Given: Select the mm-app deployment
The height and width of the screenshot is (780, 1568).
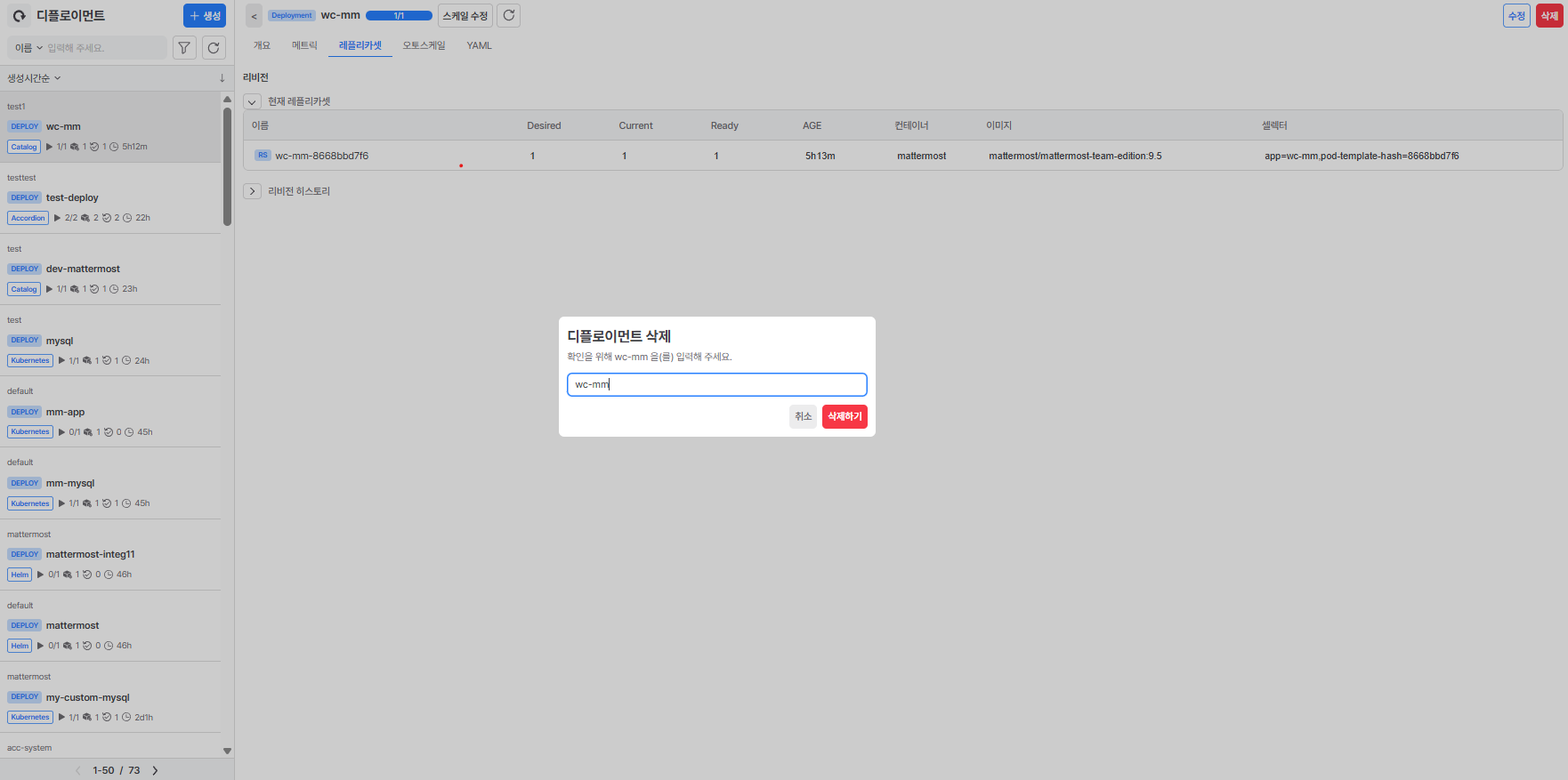Looking at the screenshot, I should (x=110, y=412).
